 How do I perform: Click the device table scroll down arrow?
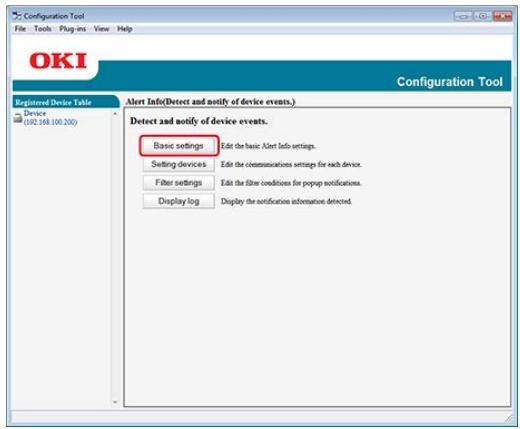coord(115,402)
